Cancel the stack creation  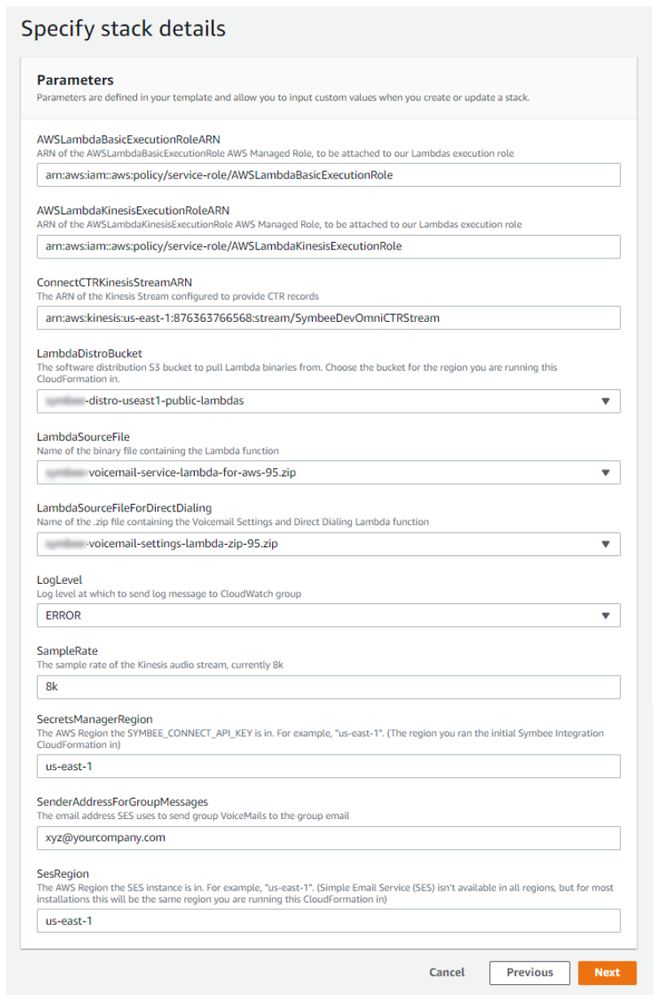coord(447,972)
